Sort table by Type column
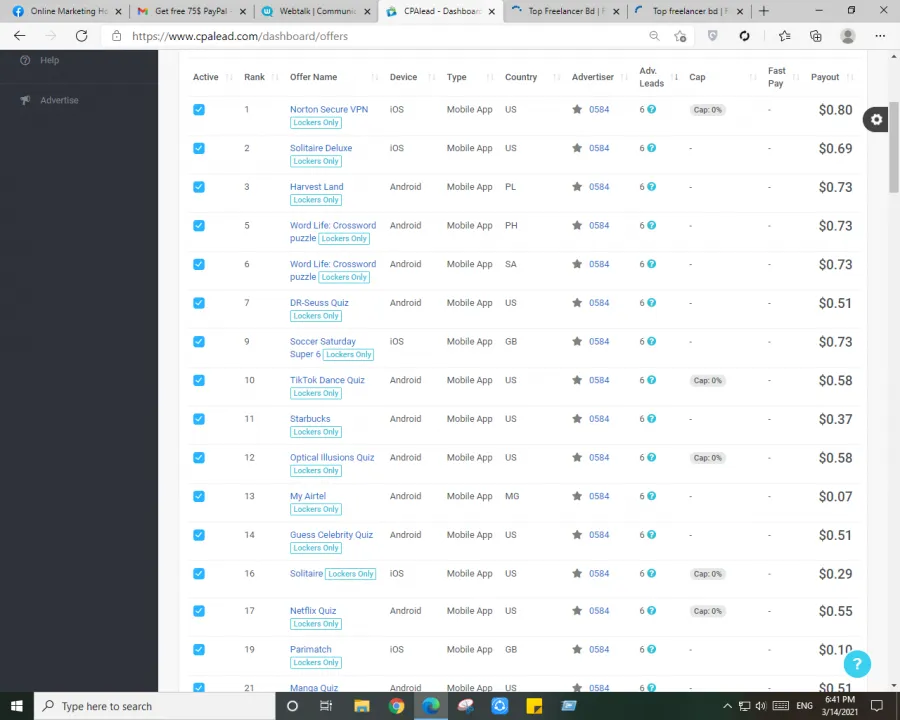Screen dimensions: 900x720 click(x=456, y=77)
